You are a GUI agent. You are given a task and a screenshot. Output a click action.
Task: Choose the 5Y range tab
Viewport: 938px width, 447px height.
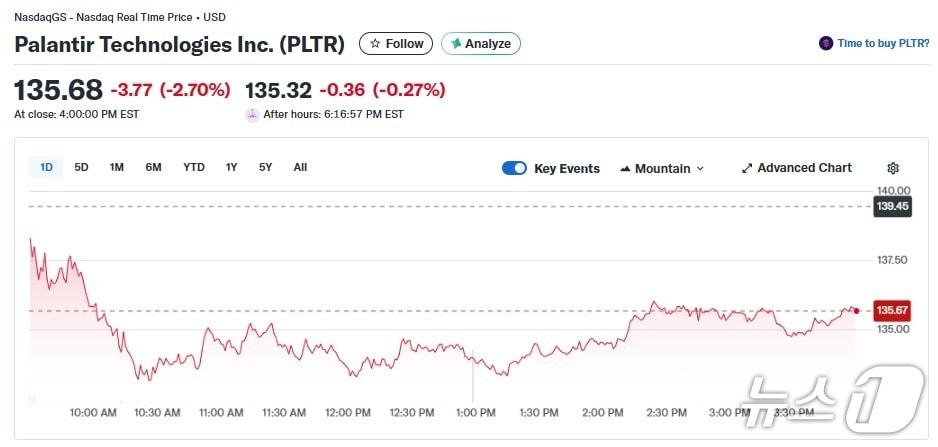[x=265, y=168]
